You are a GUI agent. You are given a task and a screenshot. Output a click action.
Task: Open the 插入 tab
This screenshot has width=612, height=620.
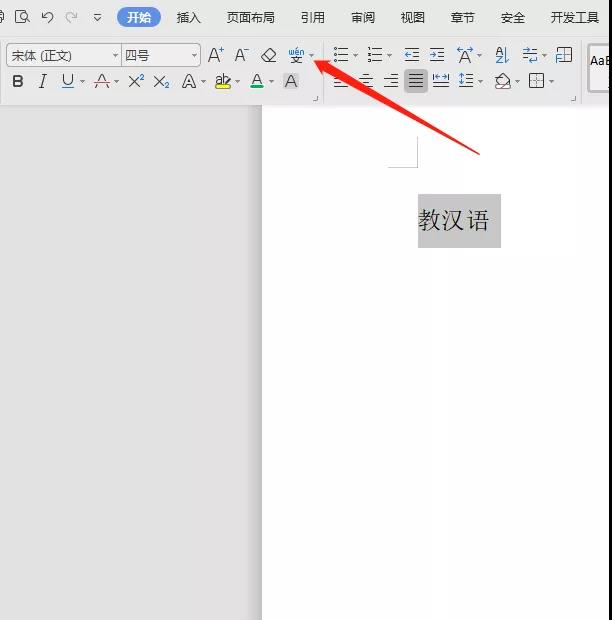pos(189,17)
